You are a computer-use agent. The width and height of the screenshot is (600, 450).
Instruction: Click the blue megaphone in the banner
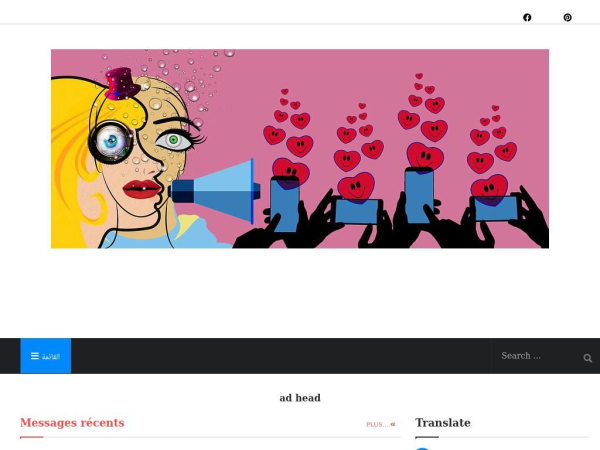pyautogui.click(x=215, y=191)
